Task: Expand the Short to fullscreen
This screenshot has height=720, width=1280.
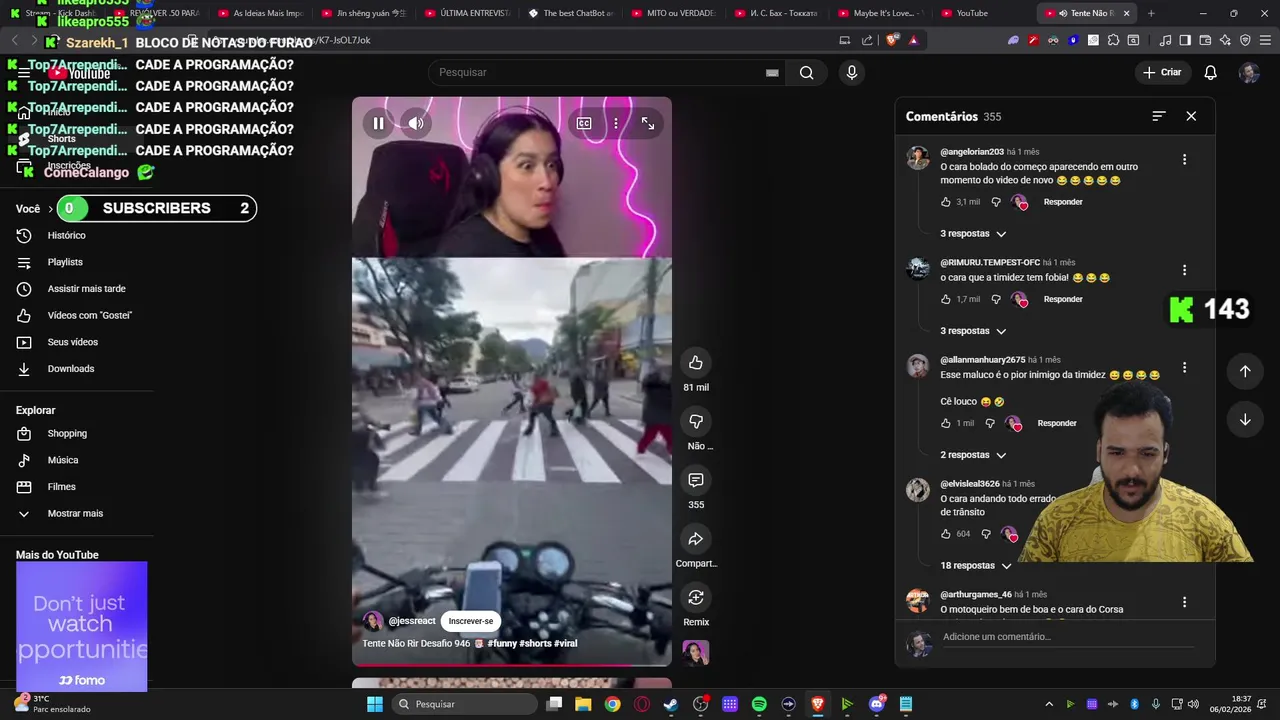Action: click(x=648, y=123)
